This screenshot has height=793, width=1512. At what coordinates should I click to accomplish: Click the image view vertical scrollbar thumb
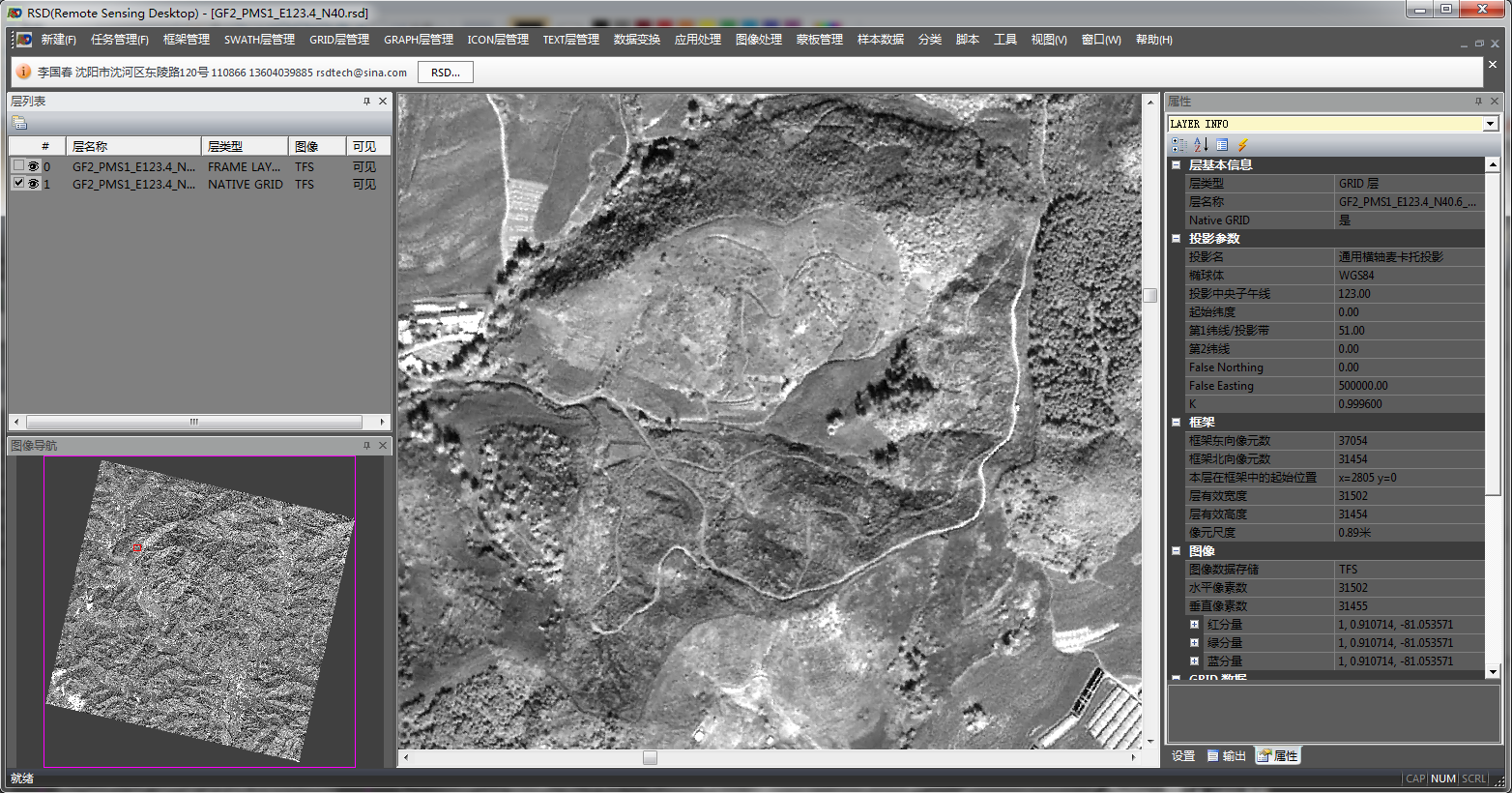(x=1150, y=295)
